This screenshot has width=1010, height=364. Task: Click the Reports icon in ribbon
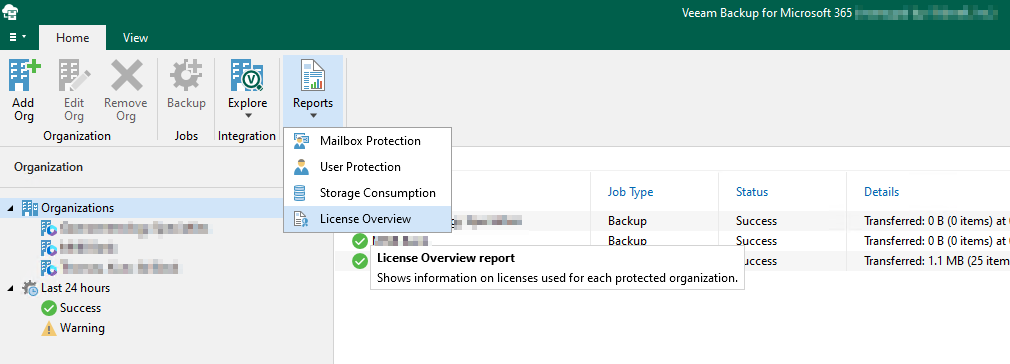pos(313,75)
